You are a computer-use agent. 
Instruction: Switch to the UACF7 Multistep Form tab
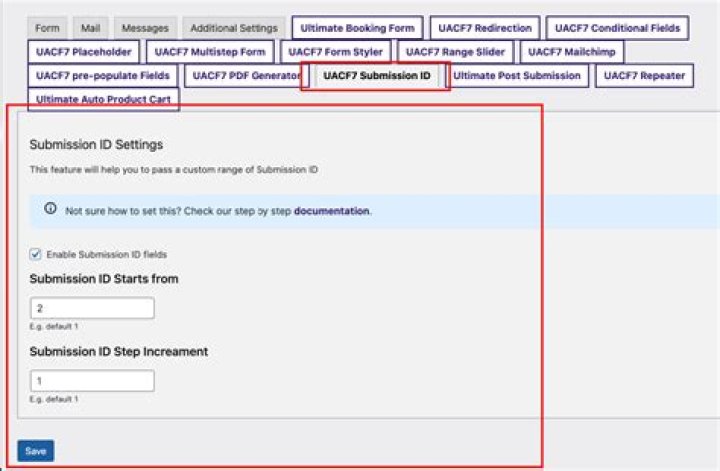tap(210, 52)
